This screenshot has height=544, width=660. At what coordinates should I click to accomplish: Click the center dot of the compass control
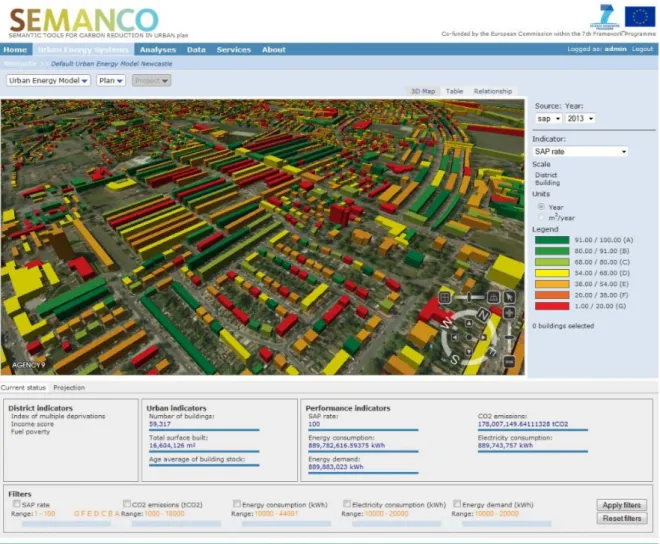tap(468, 337)
